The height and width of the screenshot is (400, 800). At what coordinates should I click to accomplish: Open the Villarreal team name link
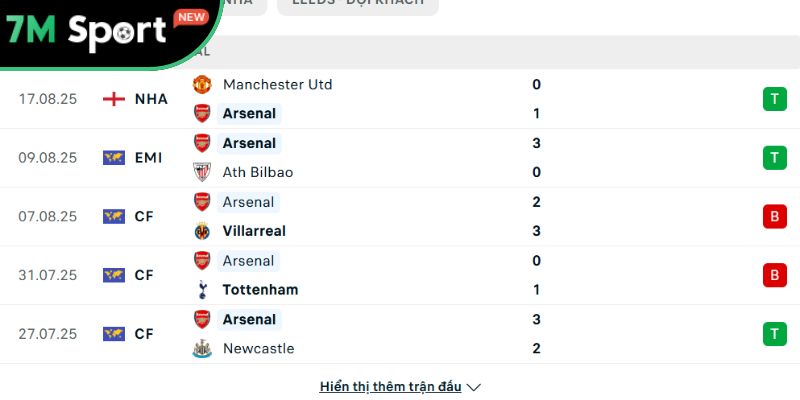point(254,231)
